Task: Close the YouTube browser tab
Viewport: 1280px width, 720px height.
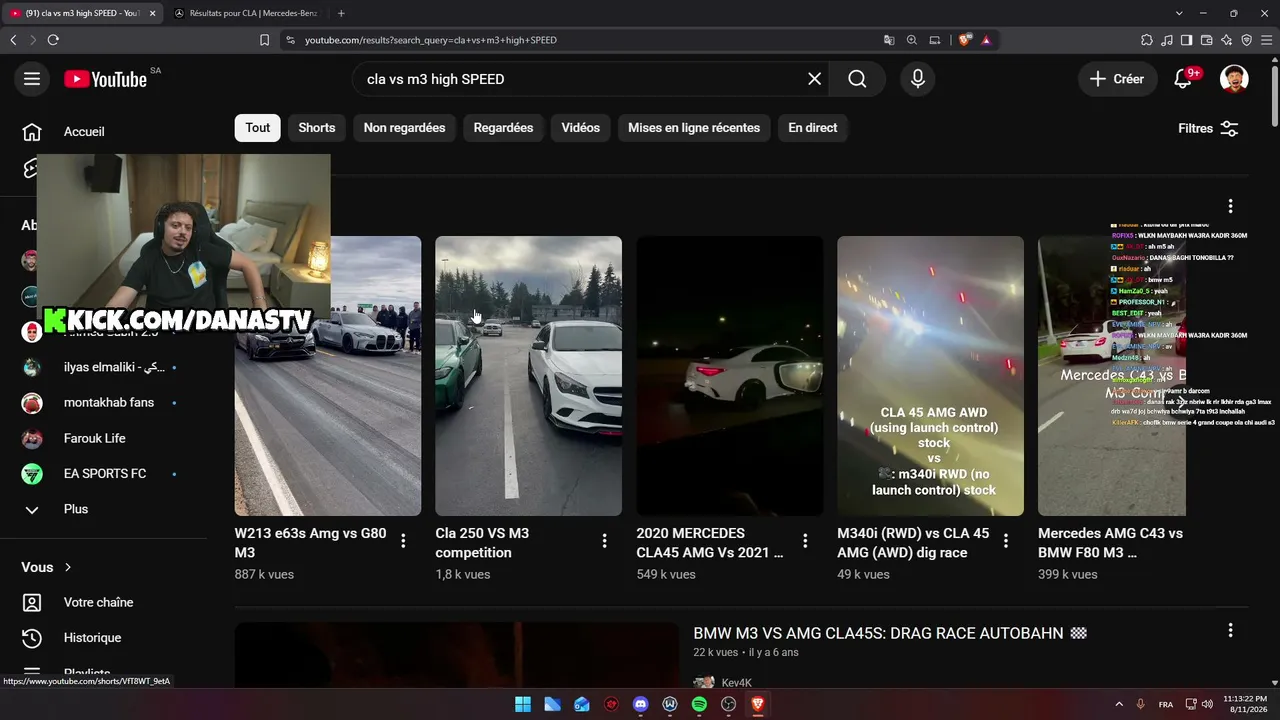Action: [x=153, y=13]
